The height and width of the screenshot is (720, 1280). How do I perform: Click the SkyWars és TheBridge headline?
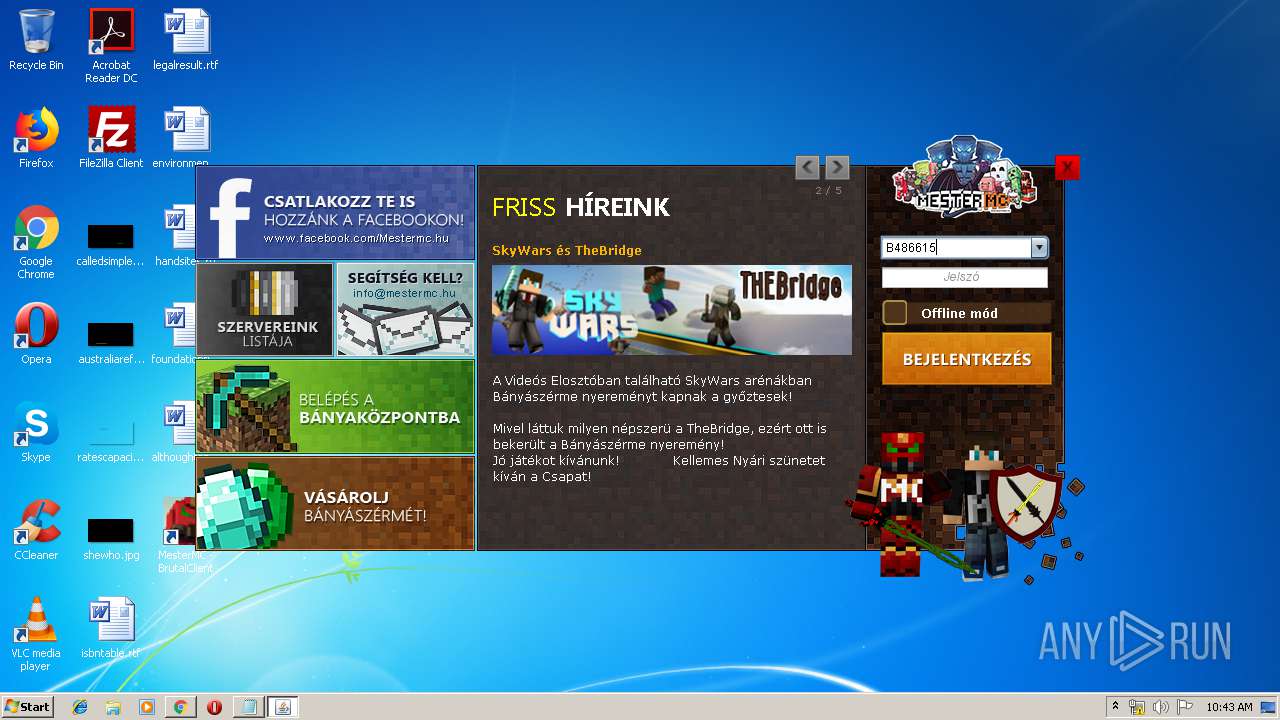(x=567, y=250)
